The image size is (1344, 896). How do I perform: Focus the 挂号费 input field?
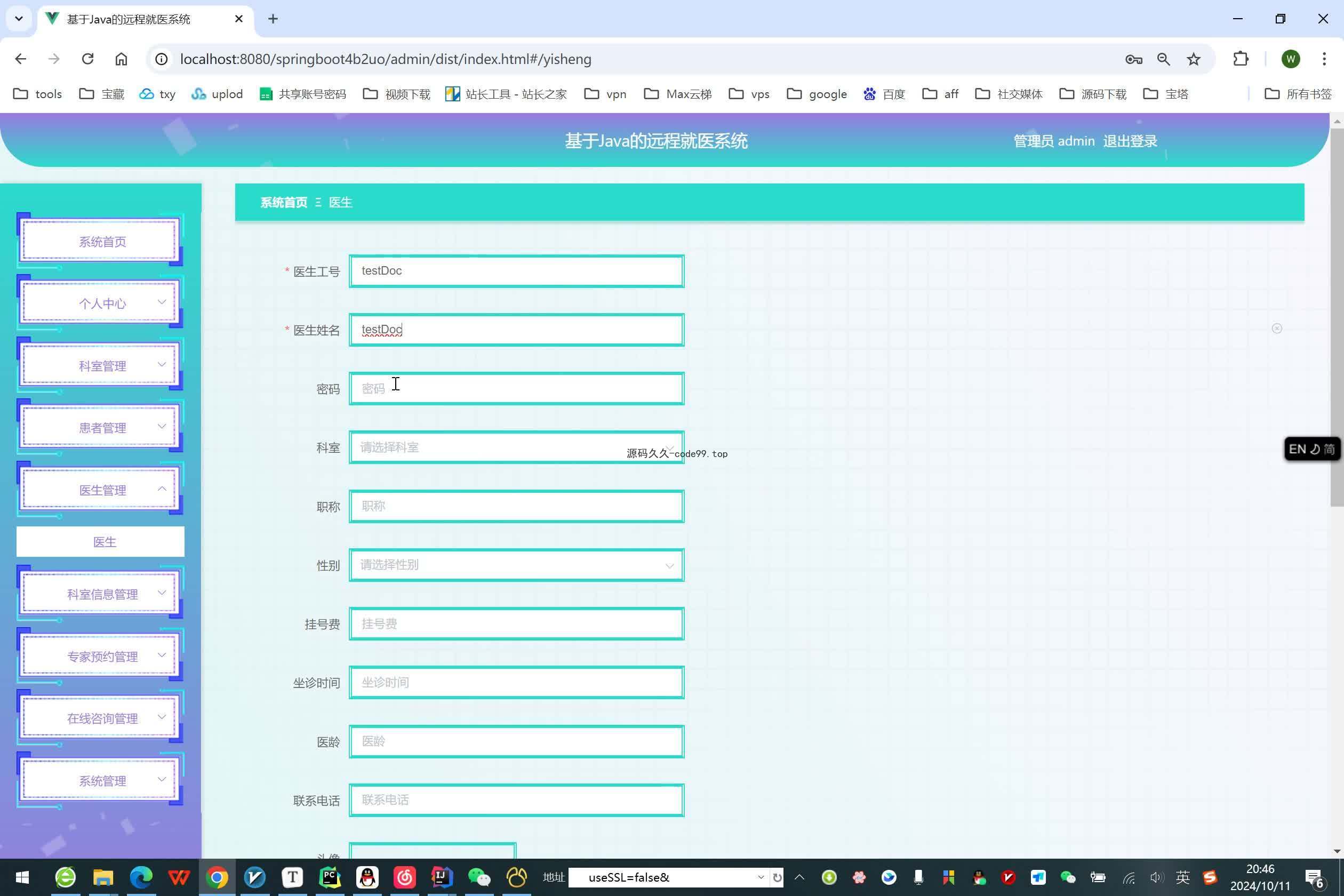(517, 624)
